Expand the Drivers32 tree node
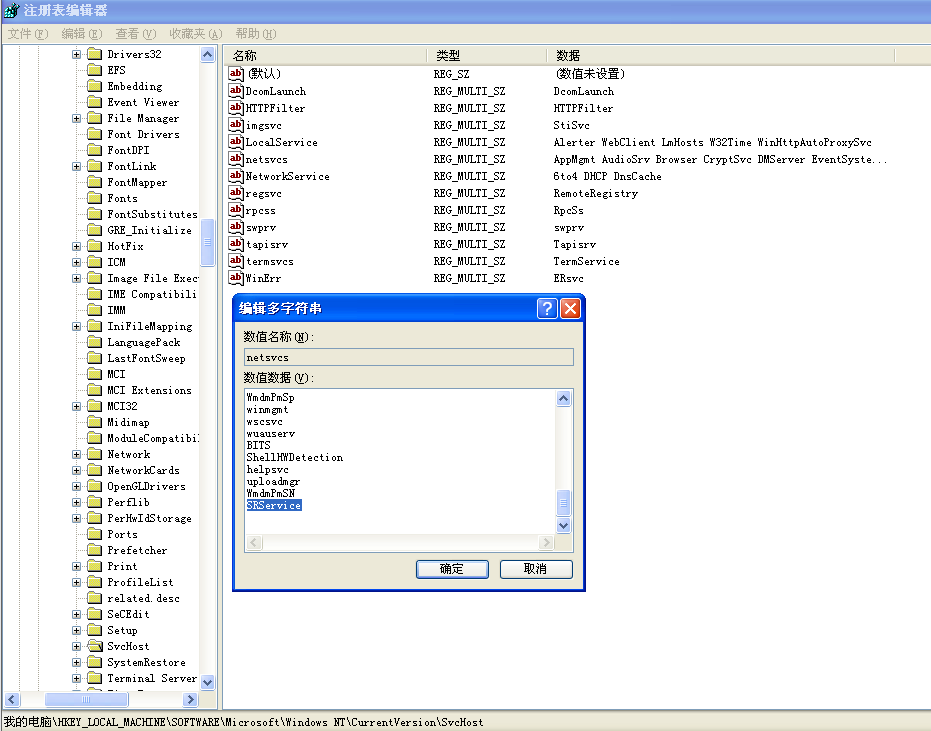Viewport: 931px width, 731px height. pyautogui.click(x=77, y=54)
